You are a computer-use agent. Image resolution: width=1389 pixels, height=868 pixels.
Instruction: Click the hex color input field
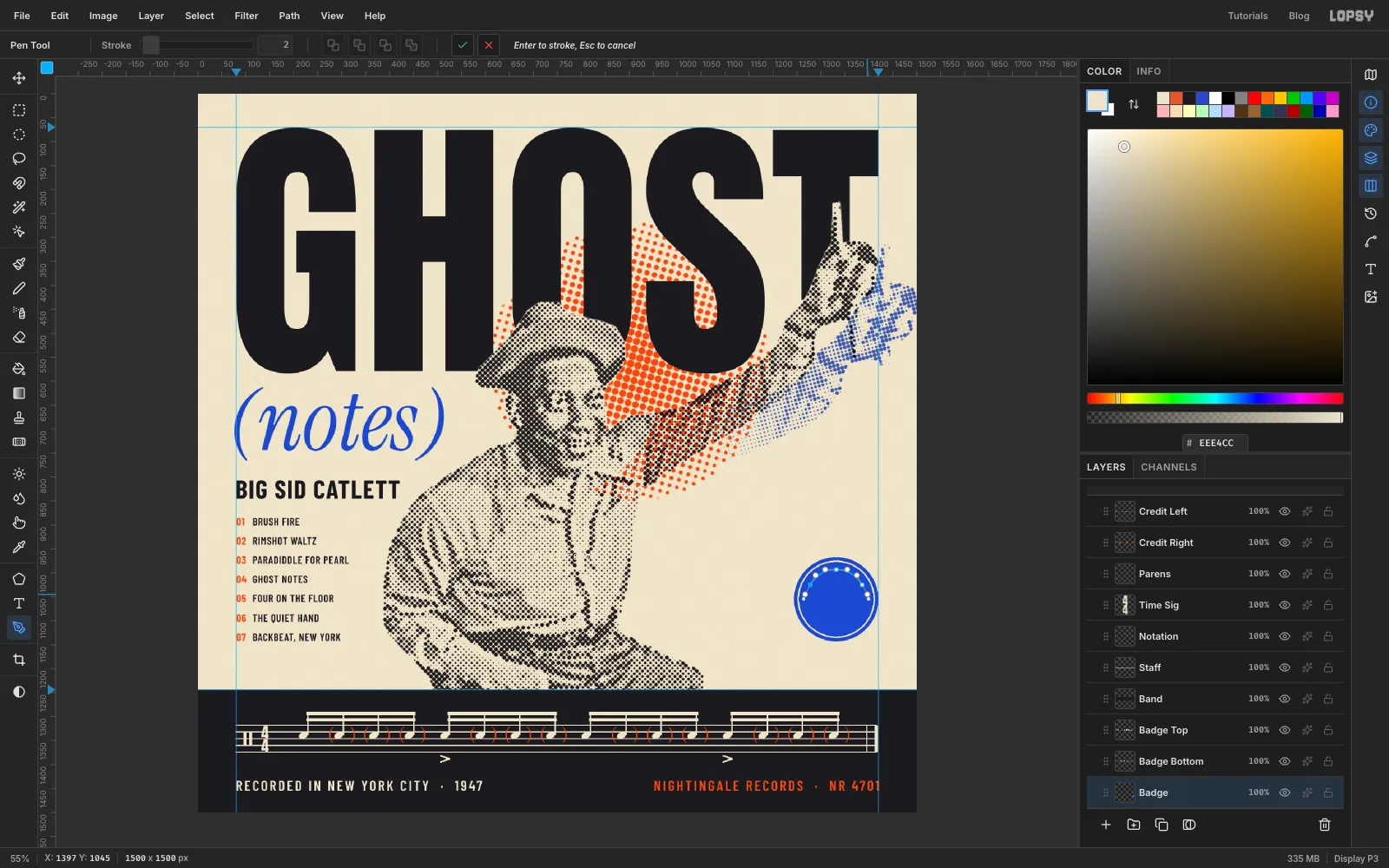click(x=1215, y=443)
